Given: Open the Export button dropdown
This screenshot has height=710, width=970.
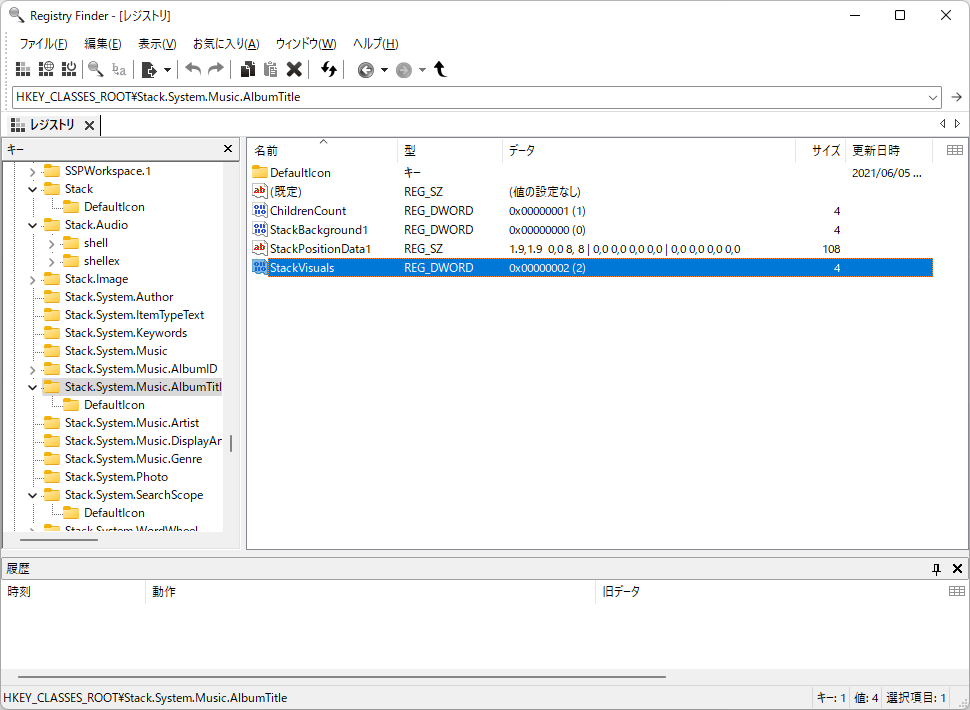Looking at the screenshot, I should pos(167,68).
